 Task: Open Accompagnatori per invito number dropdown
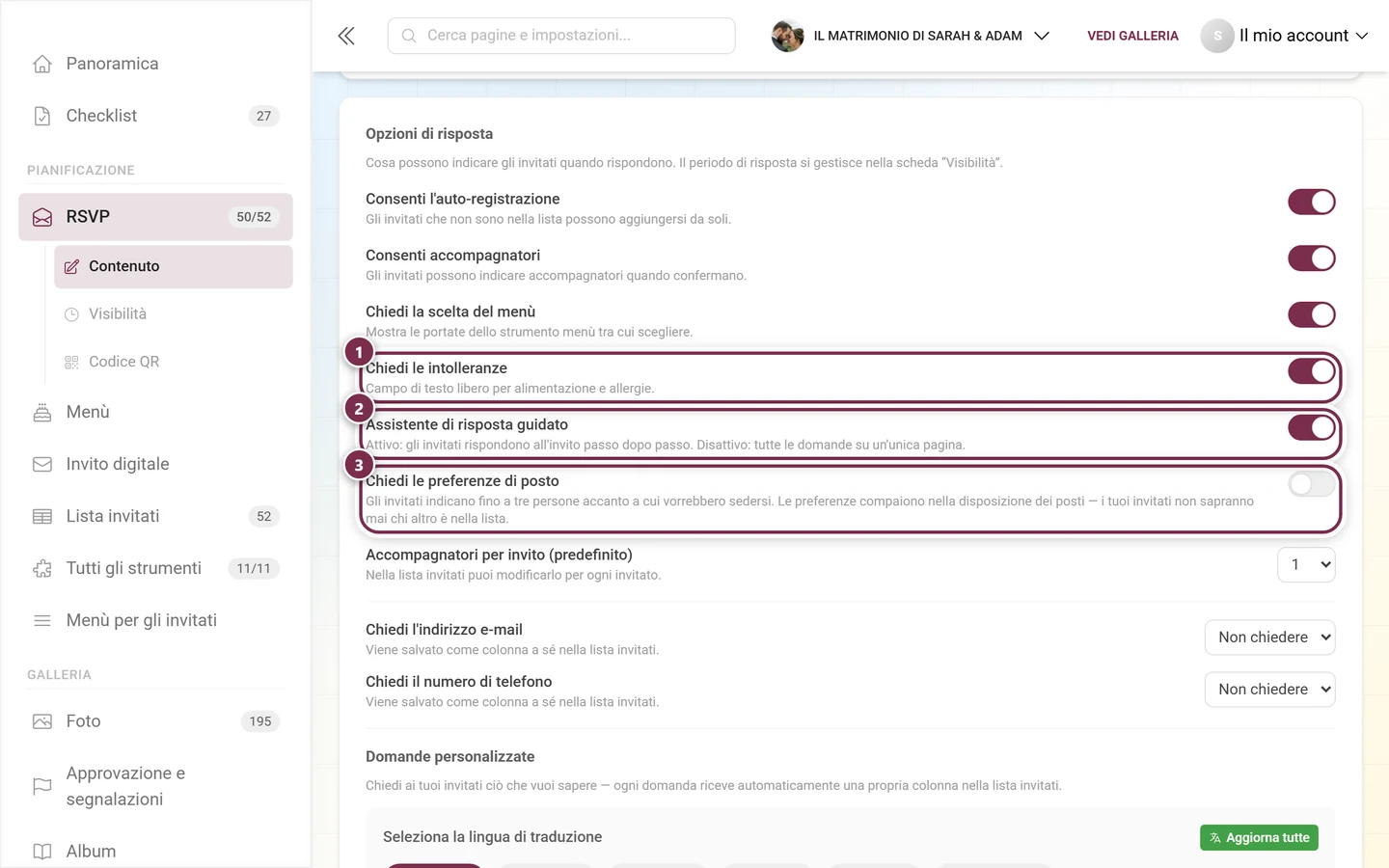1306,565
